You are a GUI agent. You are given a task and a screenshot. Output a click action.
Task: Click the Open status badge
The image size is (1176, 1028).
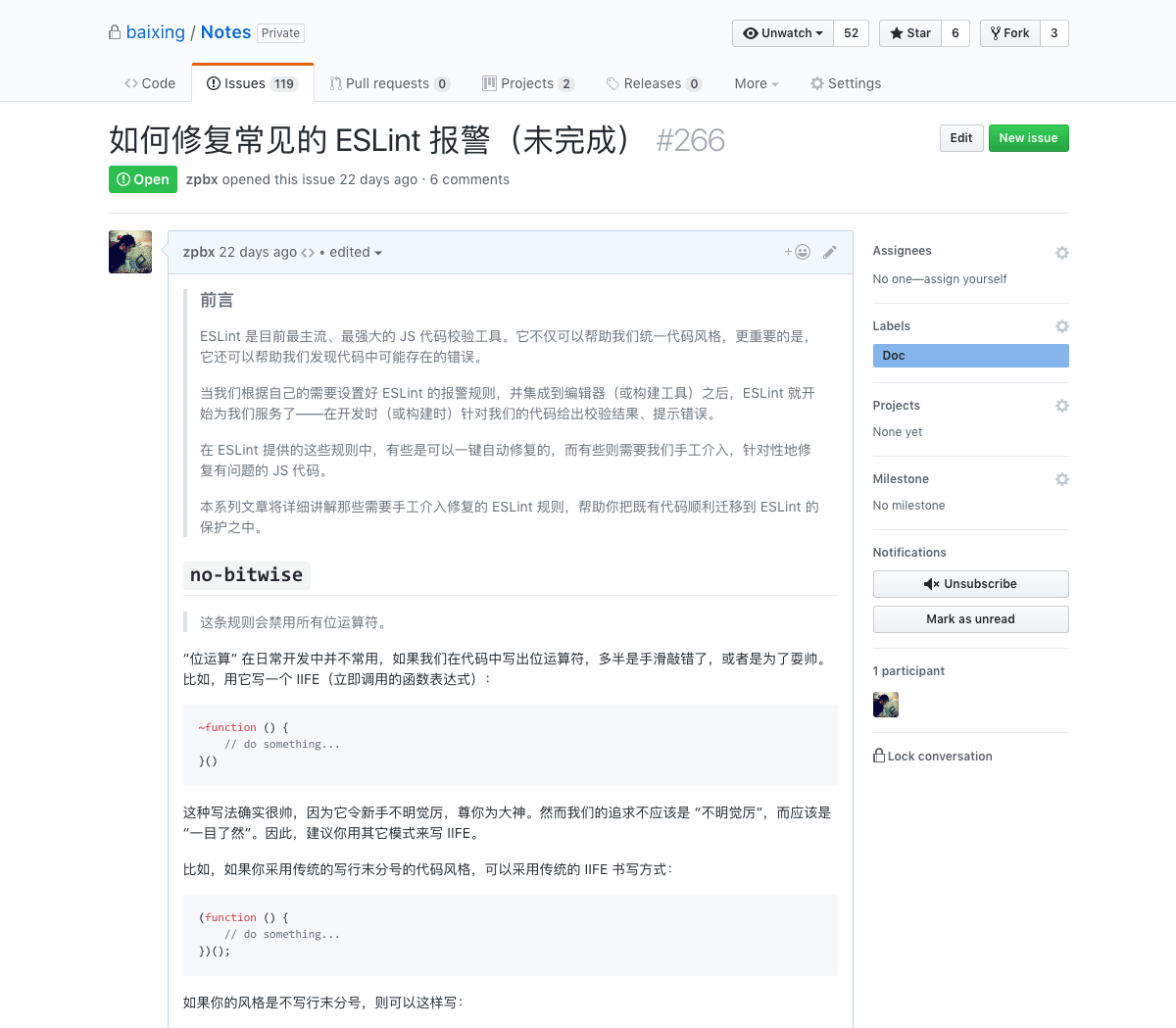143,179
